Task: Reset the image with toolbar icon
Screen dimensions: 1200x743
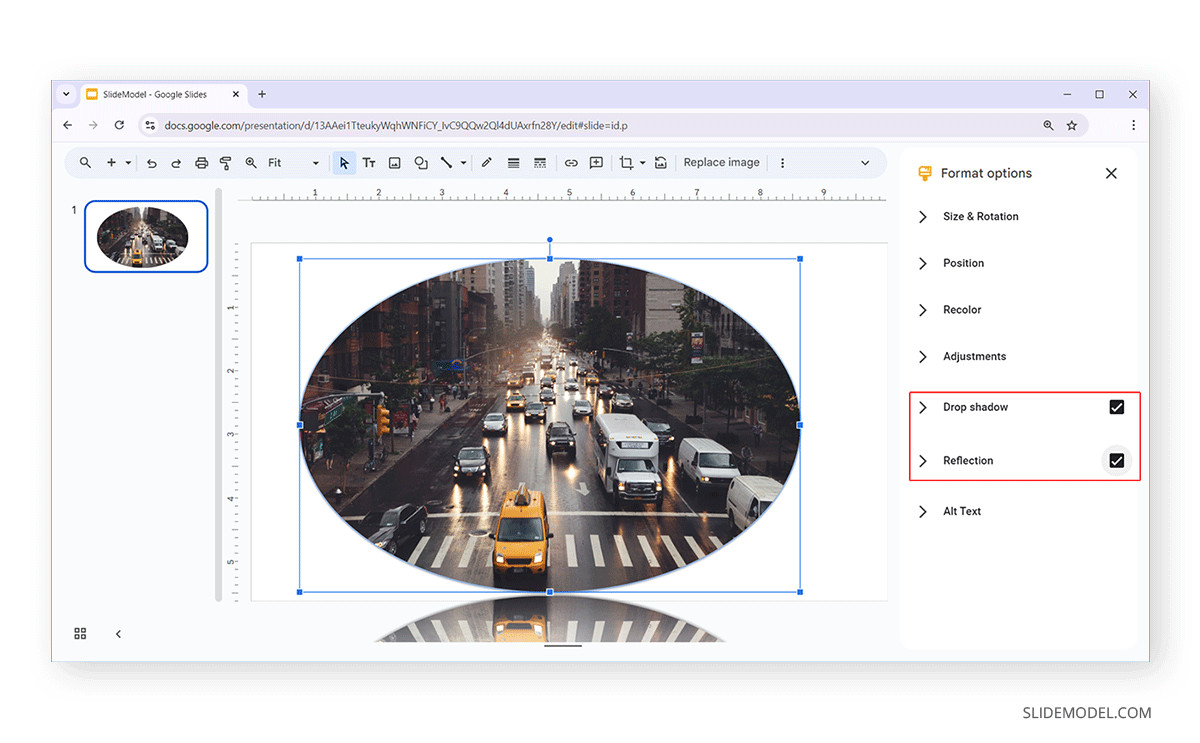Action: pyautogui.click(x=661, y=163)
